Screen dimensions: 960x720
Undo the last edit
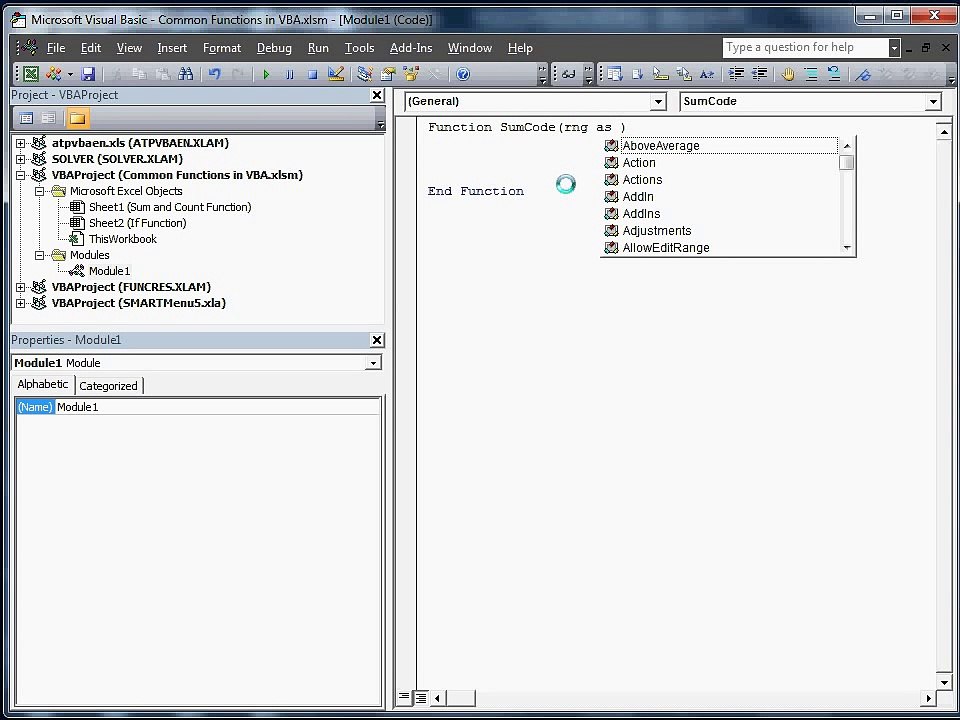214,74
